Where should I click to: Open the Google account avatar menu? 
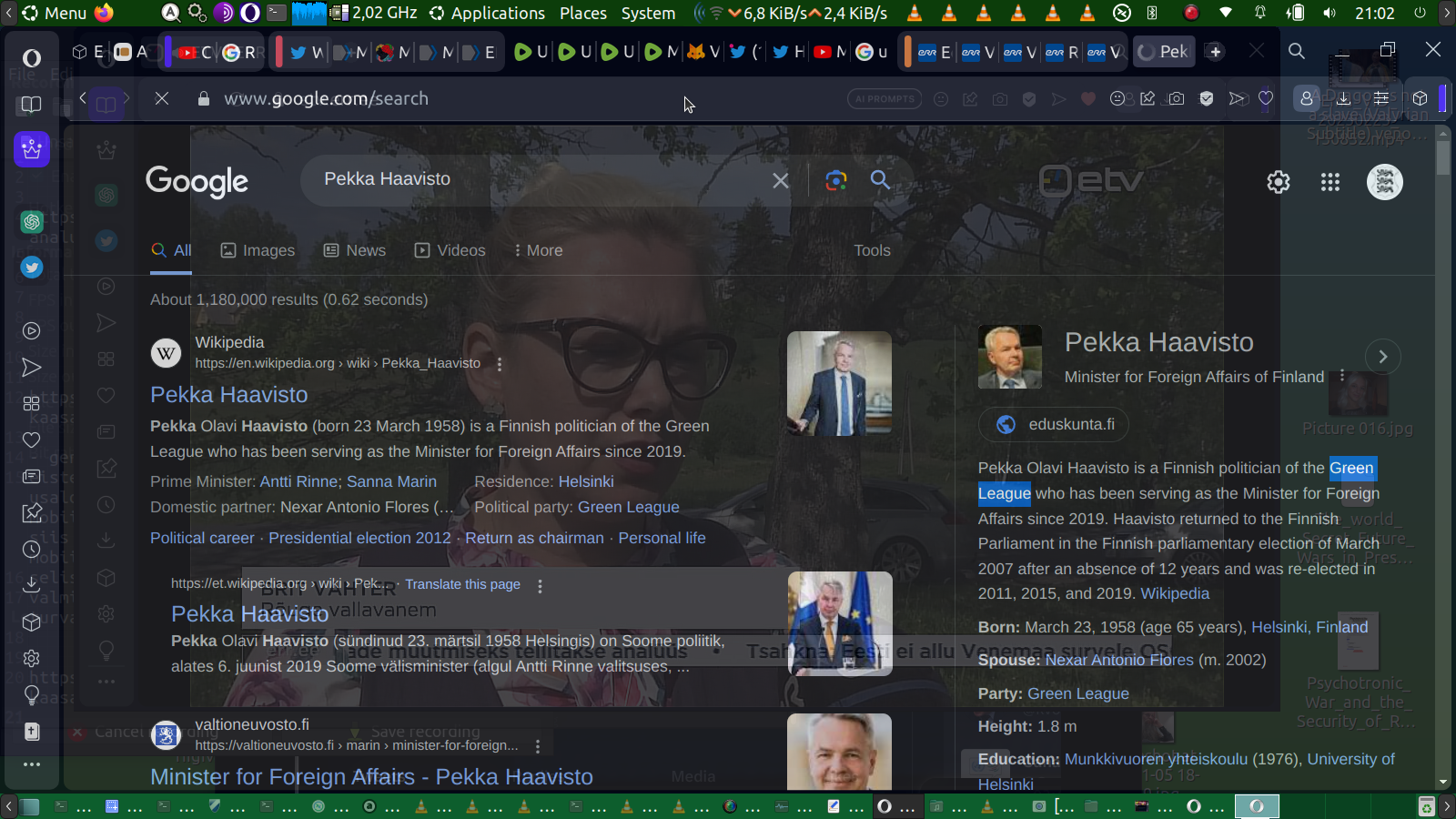pyautogui.click(x=1385, y=182)
